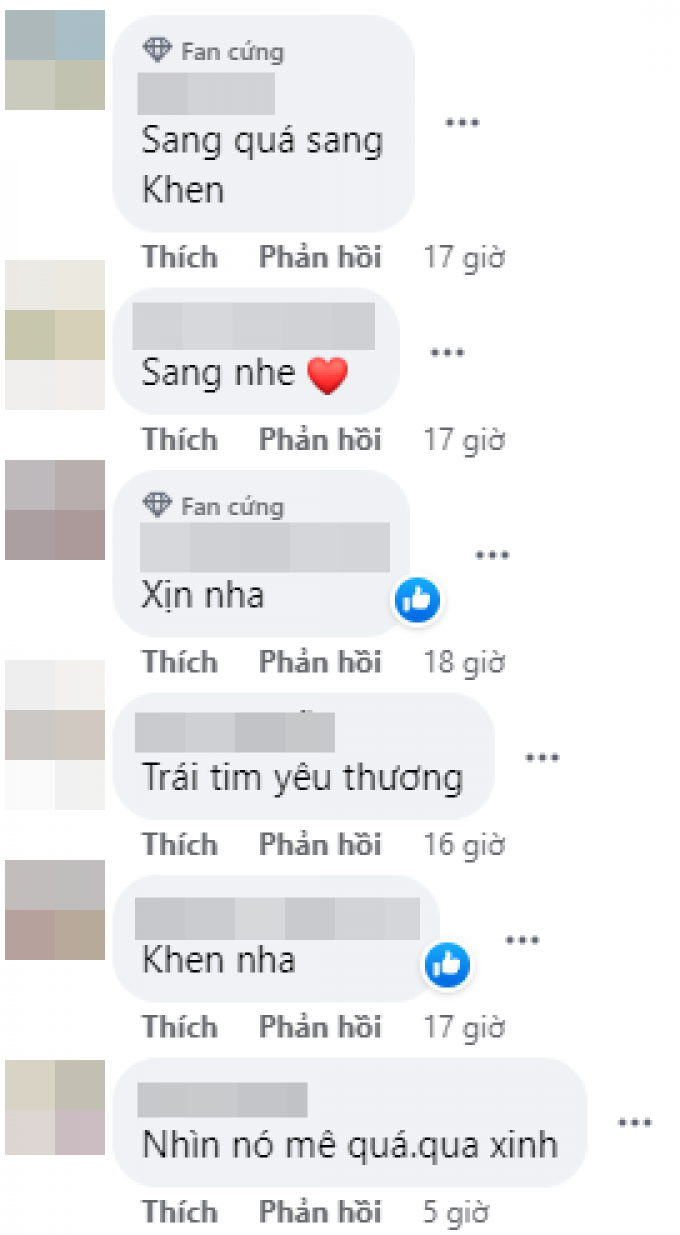Open avatar of first commenter
The width and height of the screenshot is (680, 1235).
point(55,60)
